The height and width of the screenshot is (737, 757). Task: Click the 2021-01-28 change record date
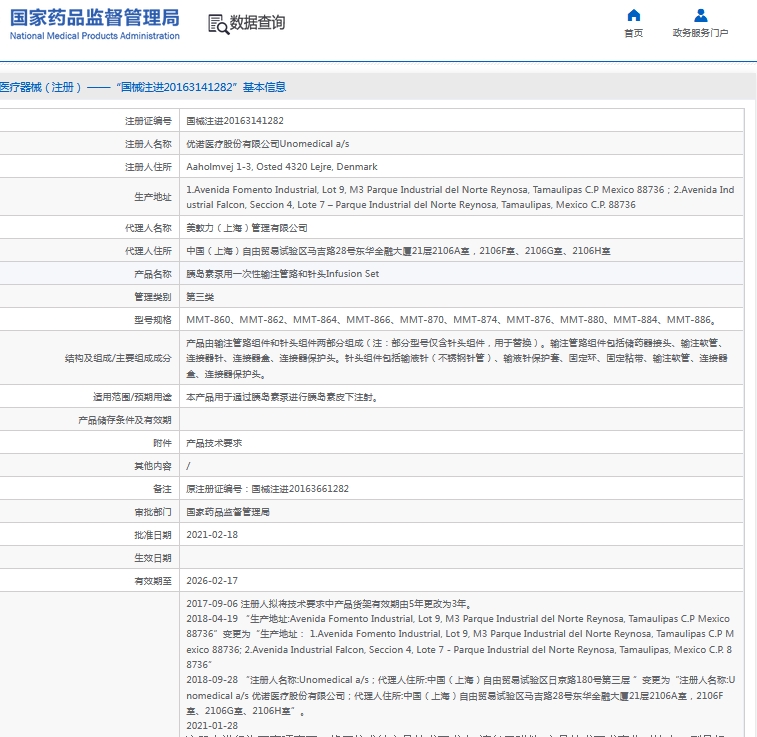[212, 726]
